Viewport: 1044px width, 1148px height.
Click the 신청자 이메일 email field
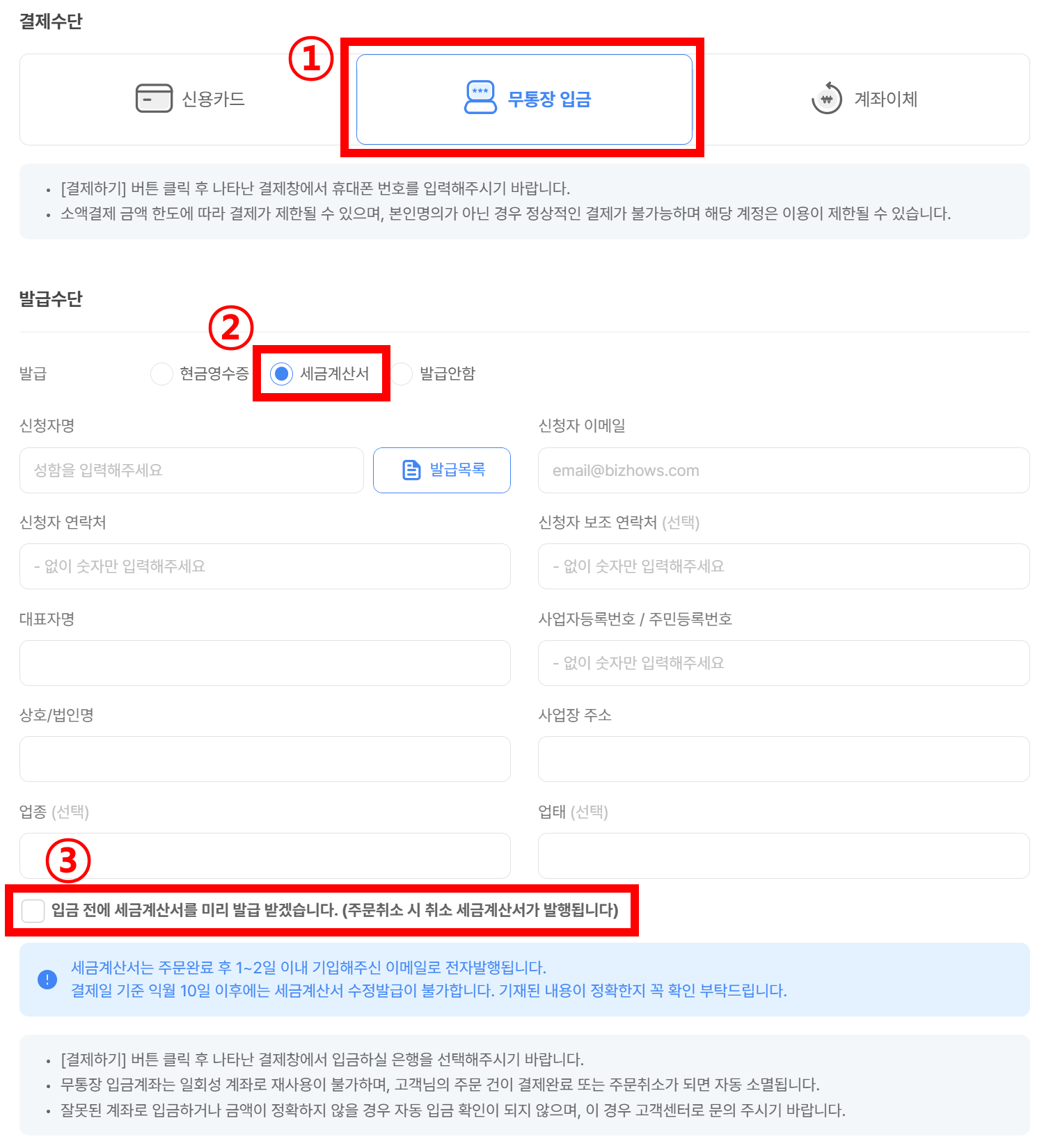click(784, 470)
